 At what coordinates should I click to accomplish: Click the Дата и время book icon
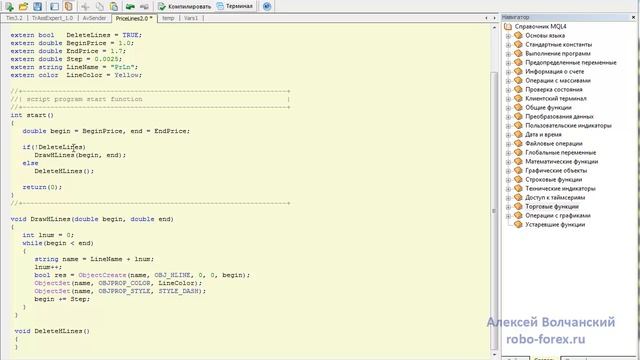518,134
